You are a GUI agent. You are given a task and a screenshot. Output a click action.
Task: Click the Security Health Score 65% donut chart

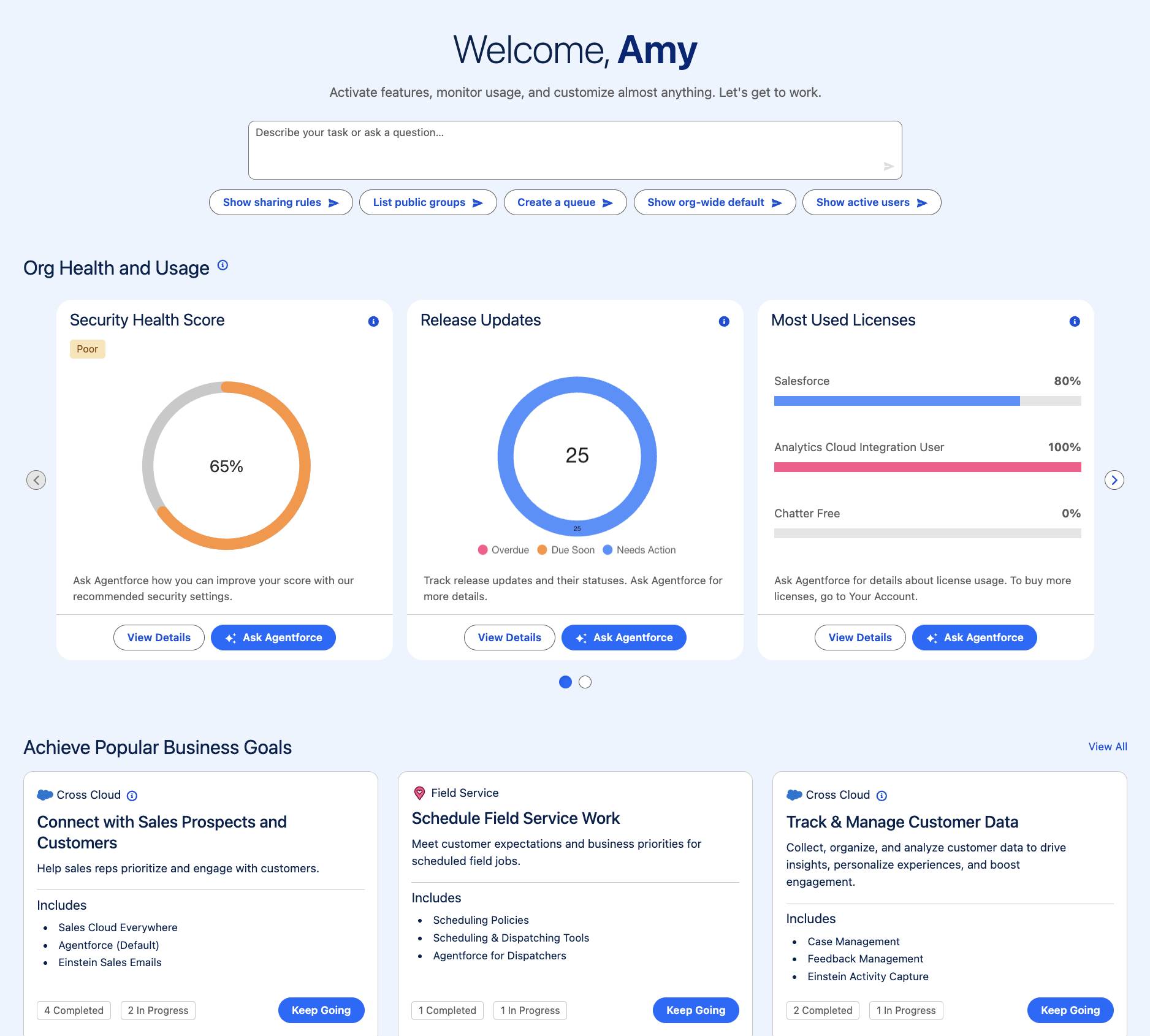tap(226, 466)
